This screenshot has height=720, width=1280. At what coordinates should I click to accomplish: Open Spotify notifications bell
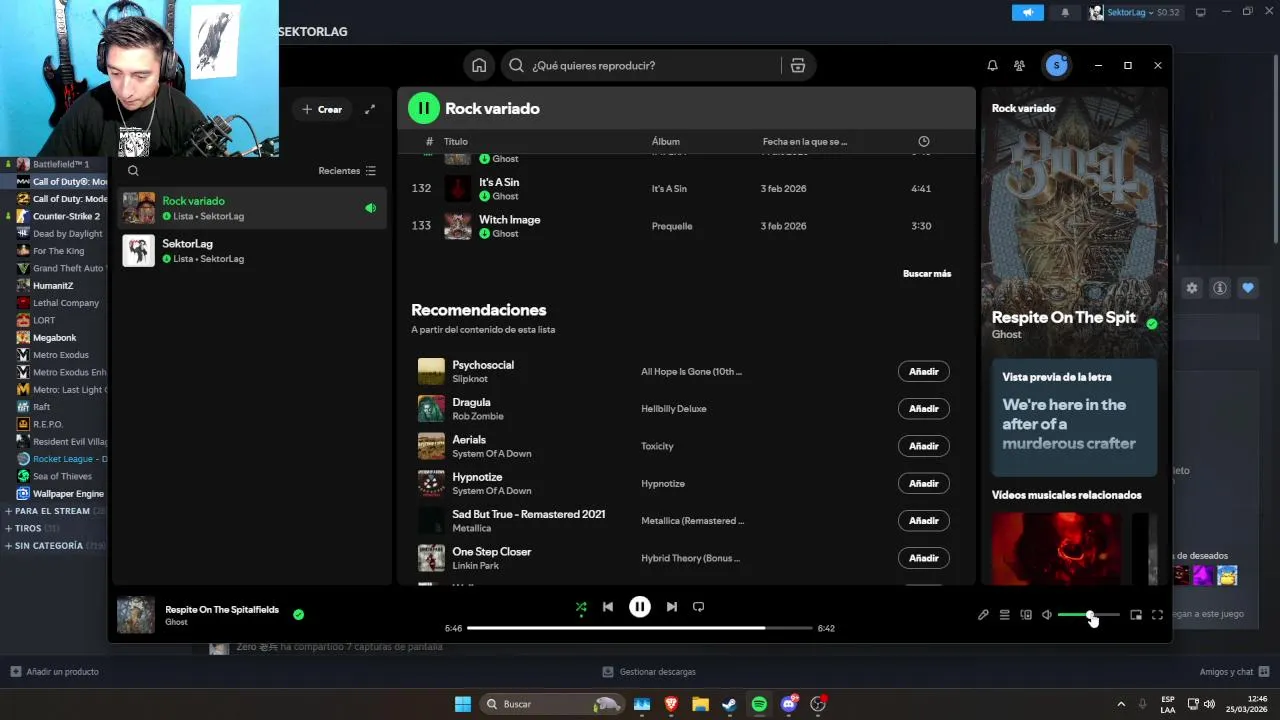[x=992, y=66]
